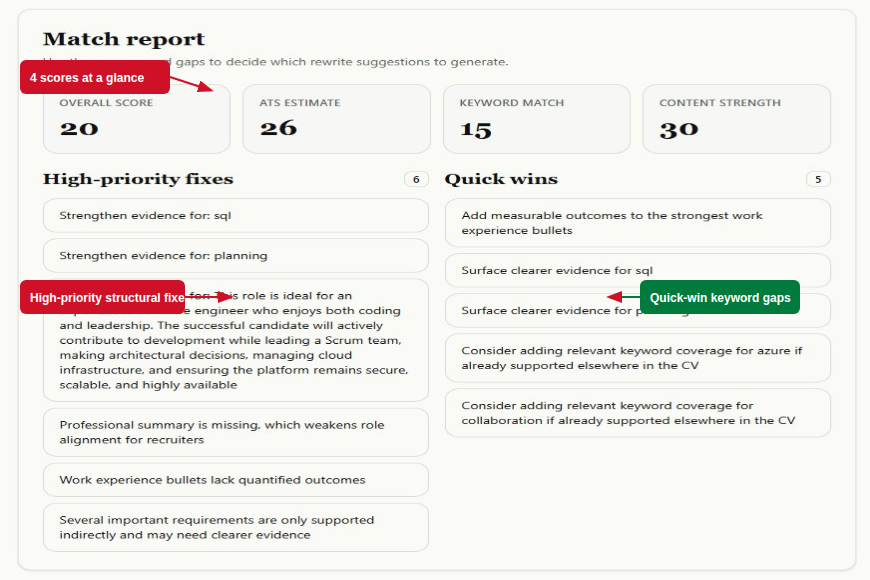The height and width of the screenshot is (580, 870).
Task: Open the ATS Estimate score card
Action: tap(337, 119)
